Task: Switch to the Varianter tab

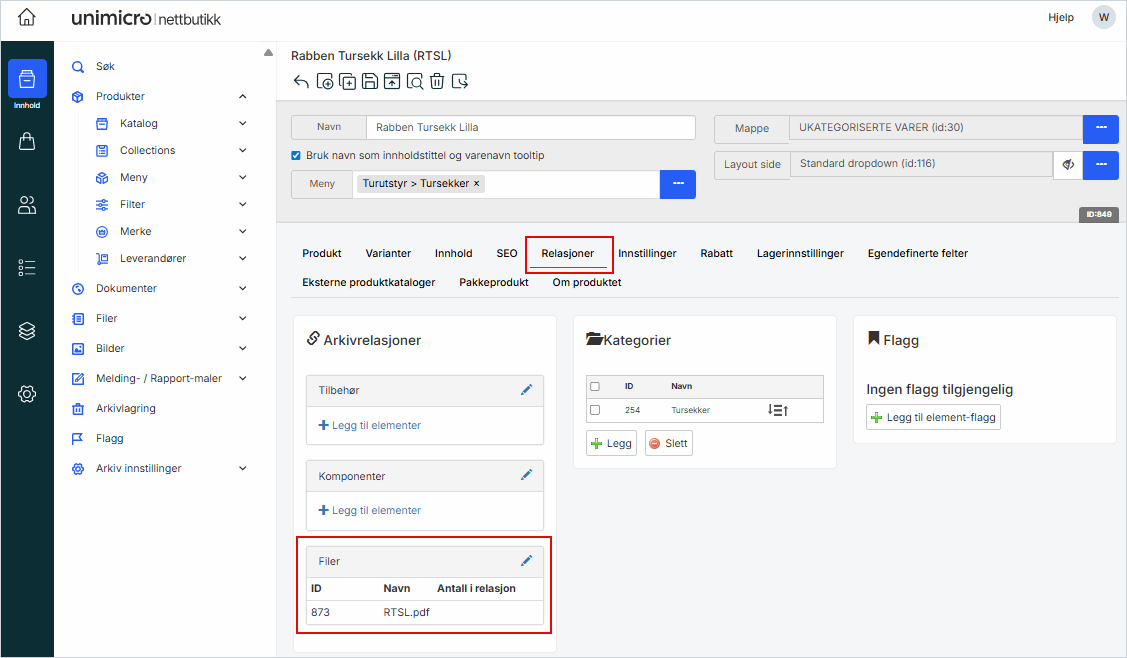Action: 388,253
